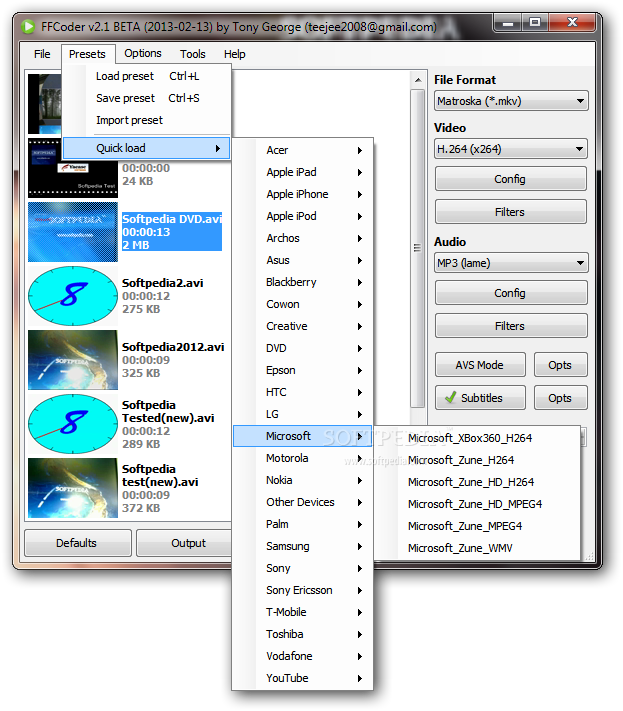Toggle the Subtitles checkmark button
The width and height of the screenshot is (623, 711).
[x=480, y=398]
